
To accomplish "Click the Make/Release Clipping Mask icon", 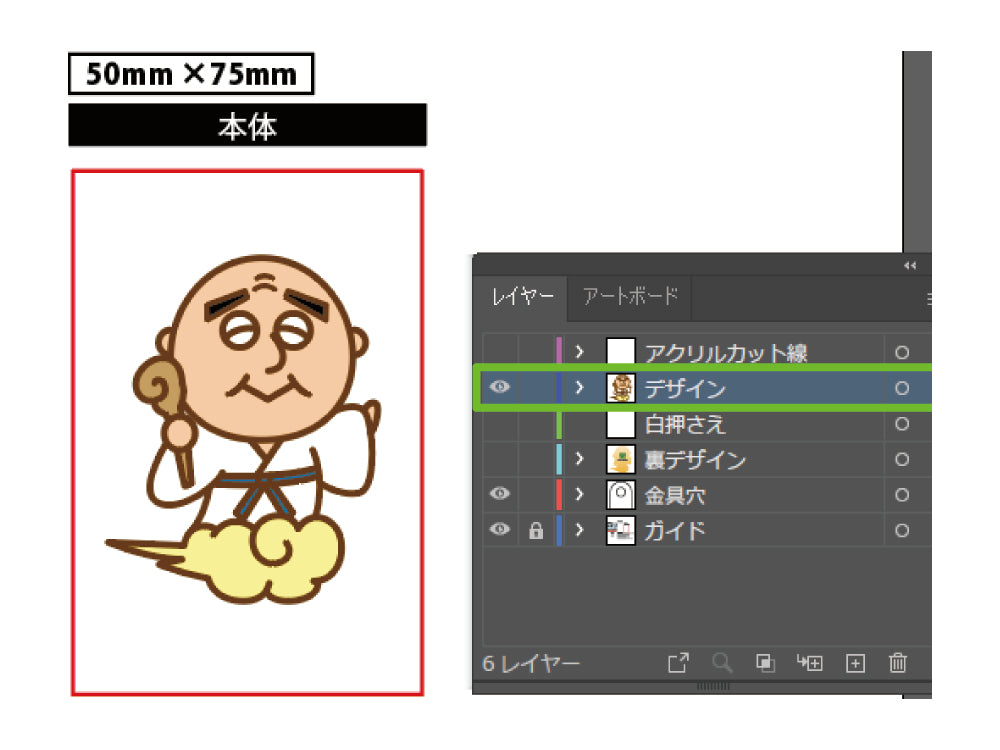I will click(765, 663).
